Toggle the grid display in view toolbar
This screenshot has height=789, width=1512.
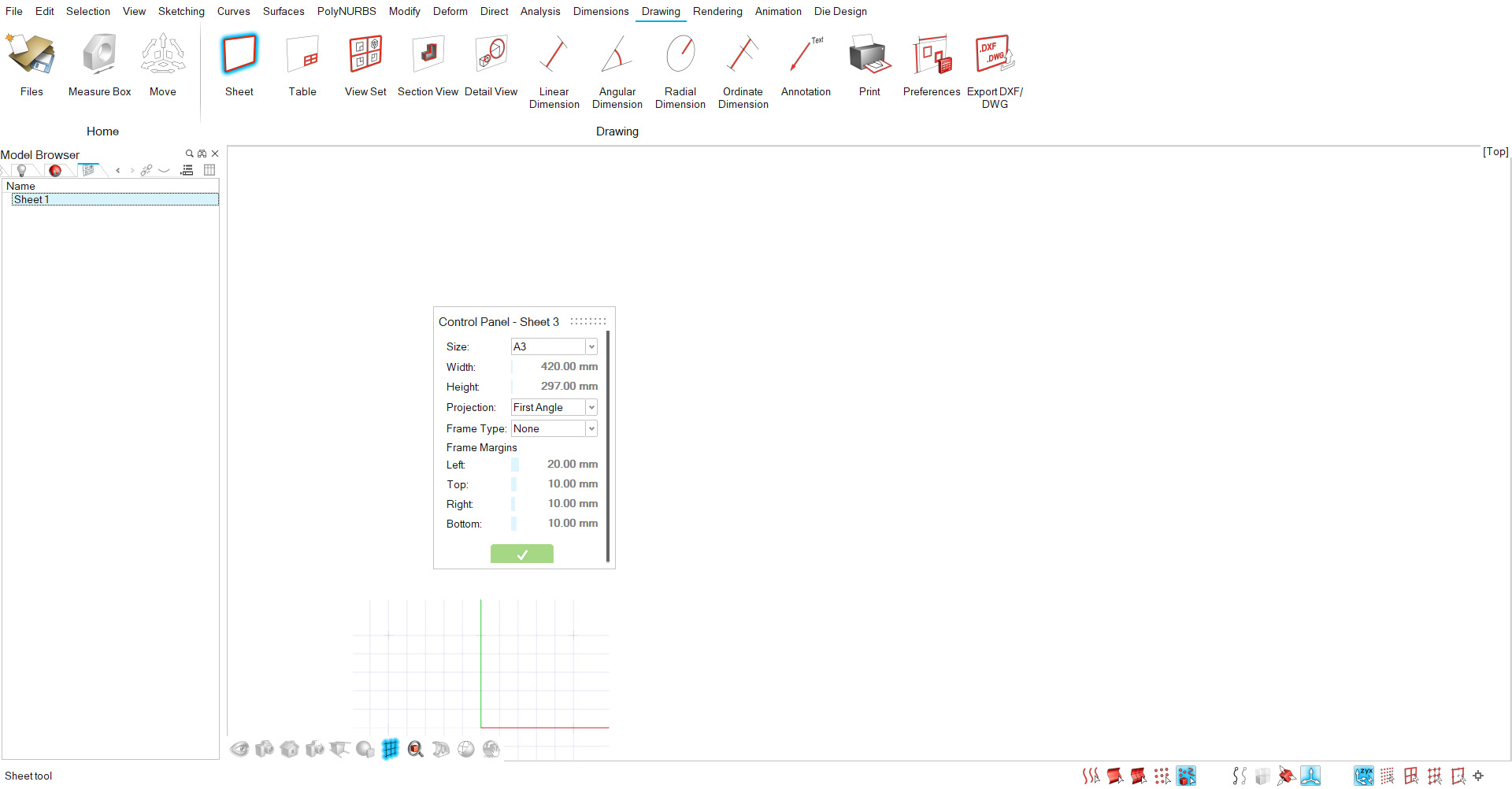pos(391,749)
